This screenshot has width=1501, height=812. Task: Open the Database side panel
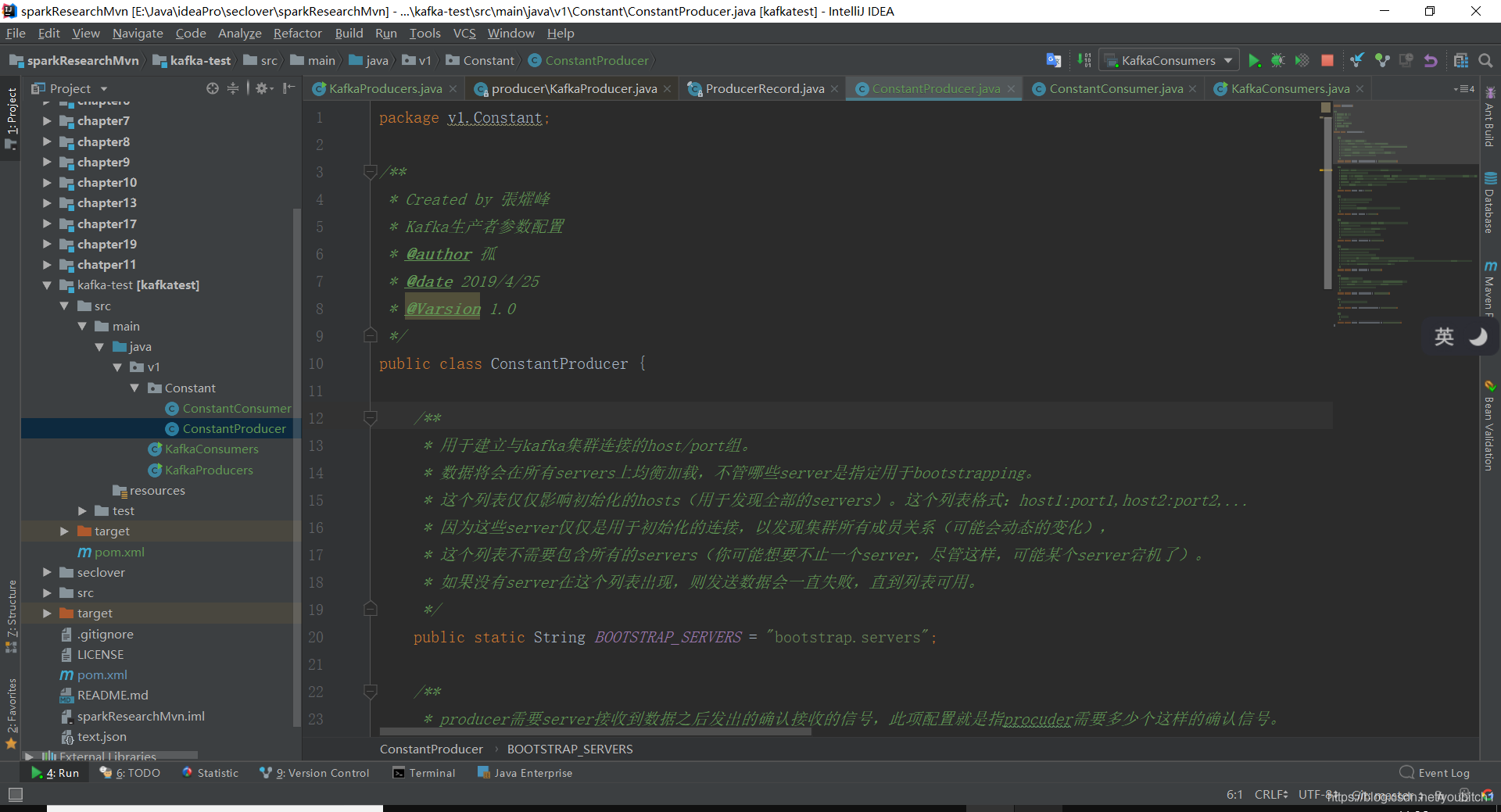click(x=1489, y=203)
